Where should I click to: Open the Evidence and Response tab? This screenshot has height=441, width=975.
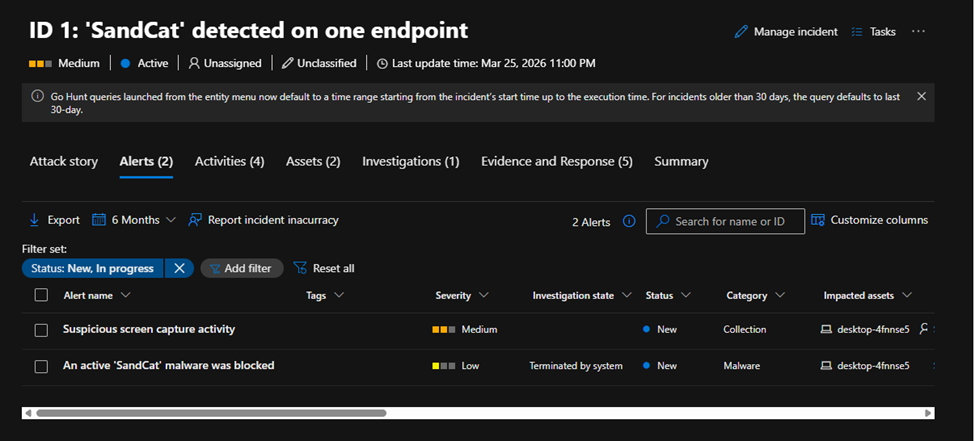tap(556, 161)
